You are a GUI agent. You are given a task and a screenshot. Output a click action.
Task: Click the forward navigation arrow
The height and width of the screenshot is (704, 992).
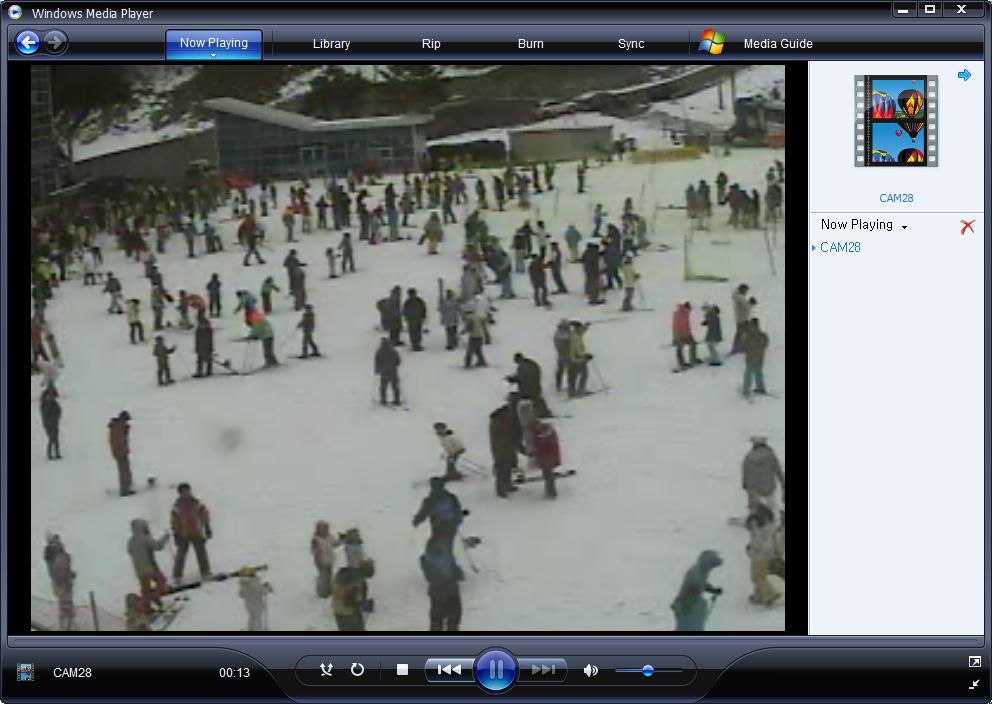(56, 42)
